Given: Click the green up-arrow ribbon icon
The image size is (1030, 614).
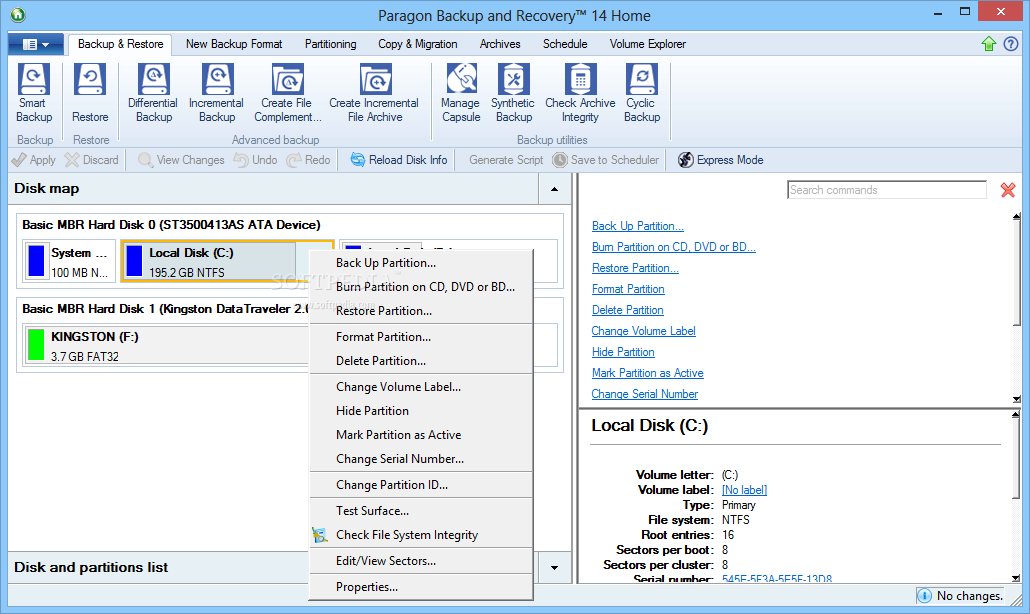Looking at the screenshot, I should click(x=989, y=44).
